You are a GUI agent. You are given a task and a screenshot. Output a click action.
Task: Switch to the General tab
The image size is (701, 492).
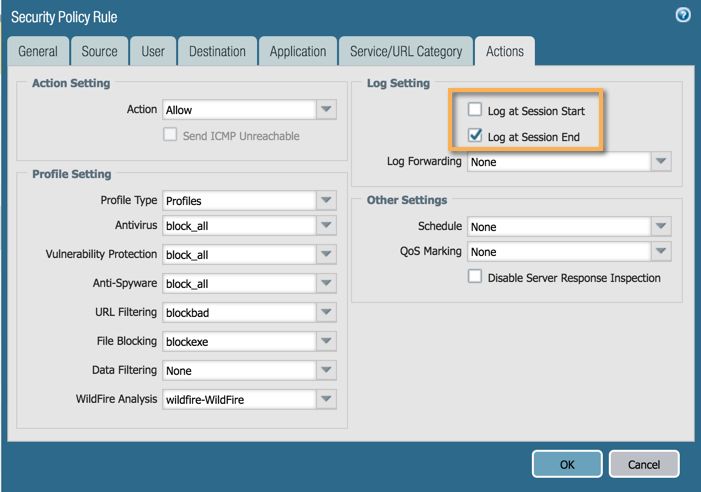(x=38, y=52)
